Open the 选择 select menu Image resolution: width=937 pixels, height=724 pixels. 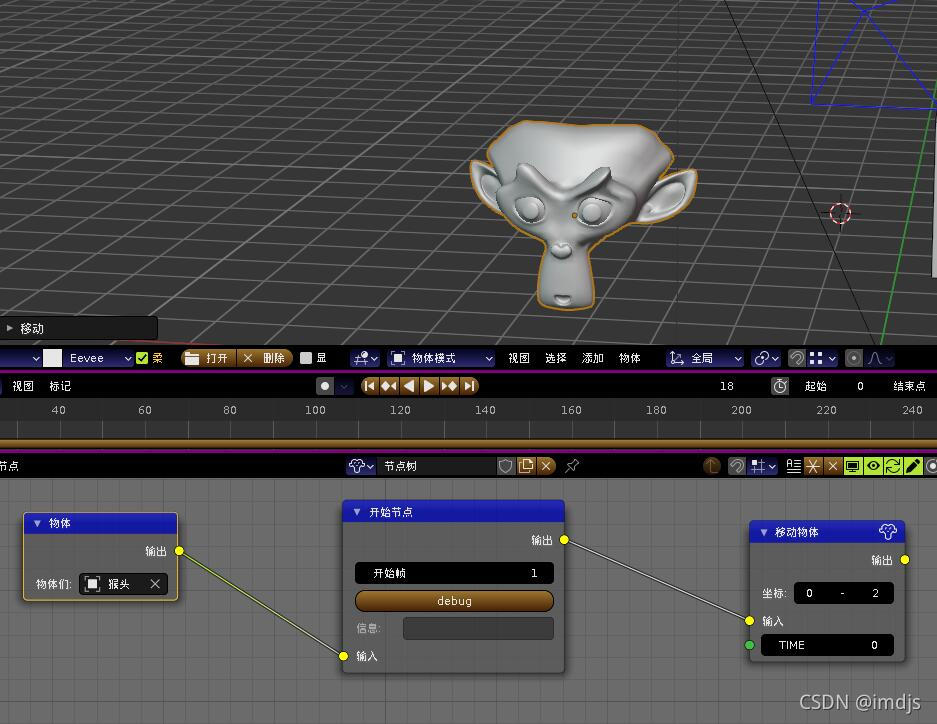556,358
